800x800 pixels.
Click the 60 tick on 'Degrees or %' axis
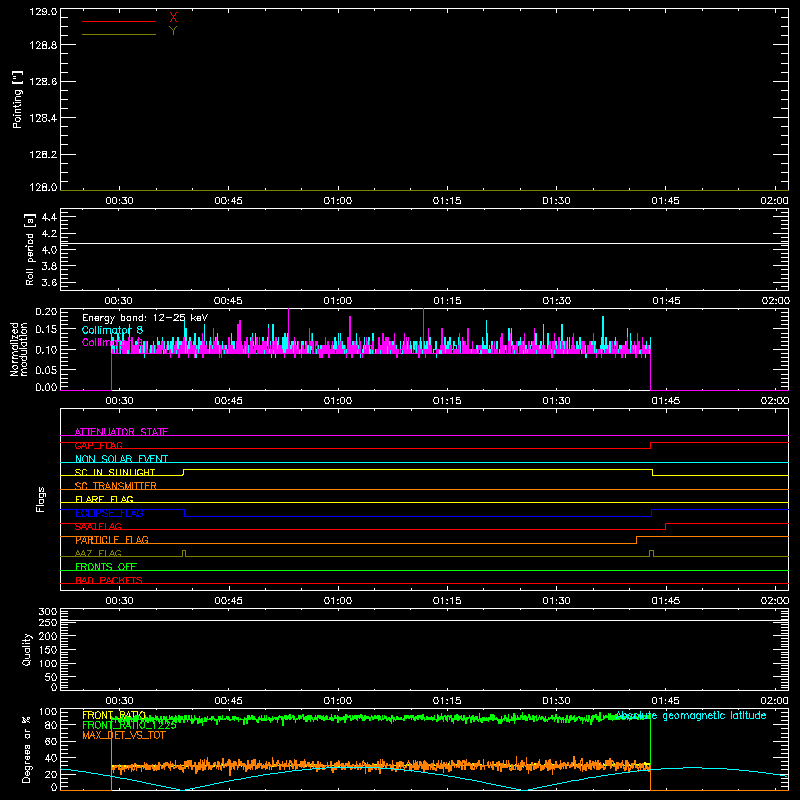[51, 741]
